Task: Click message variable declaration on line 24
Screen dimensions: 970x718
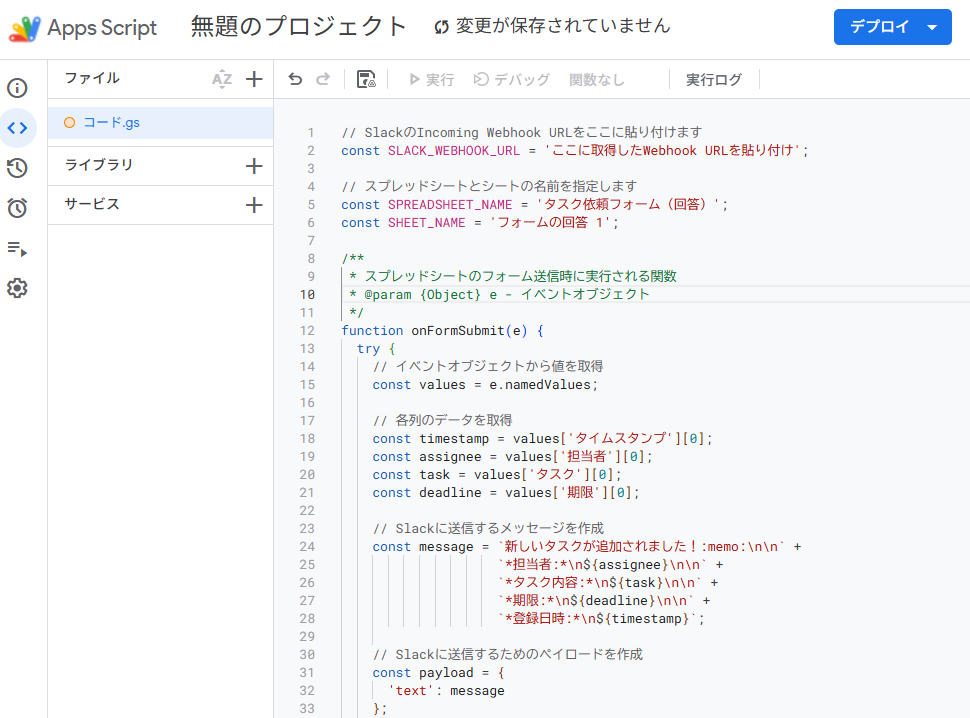Action: coord(445,547)
